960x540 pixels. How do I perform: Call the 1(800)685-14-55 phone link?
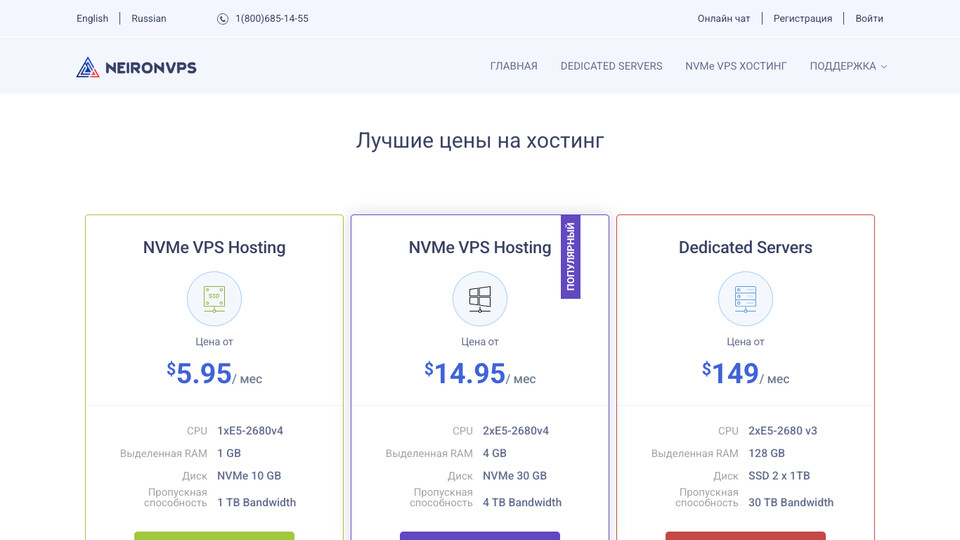click(271, 19)
